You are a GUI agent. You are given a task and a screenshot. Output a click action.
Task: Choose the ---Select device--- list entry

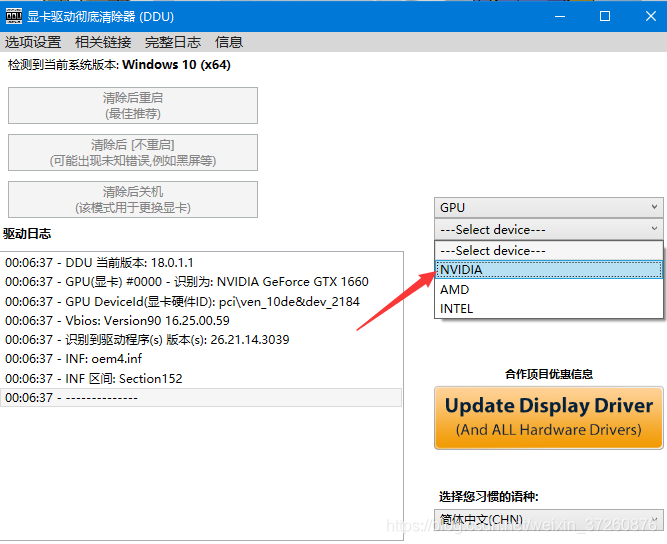(549, 251)
